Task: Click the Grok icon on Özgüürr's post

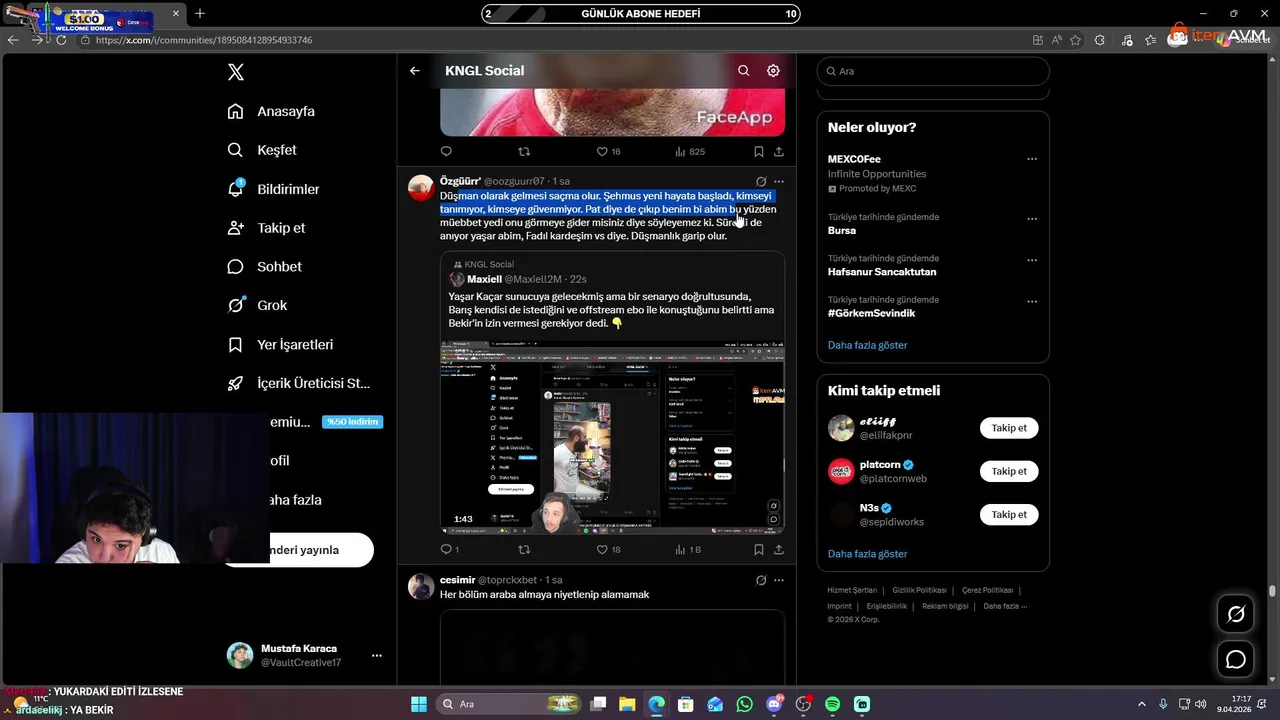Action: pos(761,182)
